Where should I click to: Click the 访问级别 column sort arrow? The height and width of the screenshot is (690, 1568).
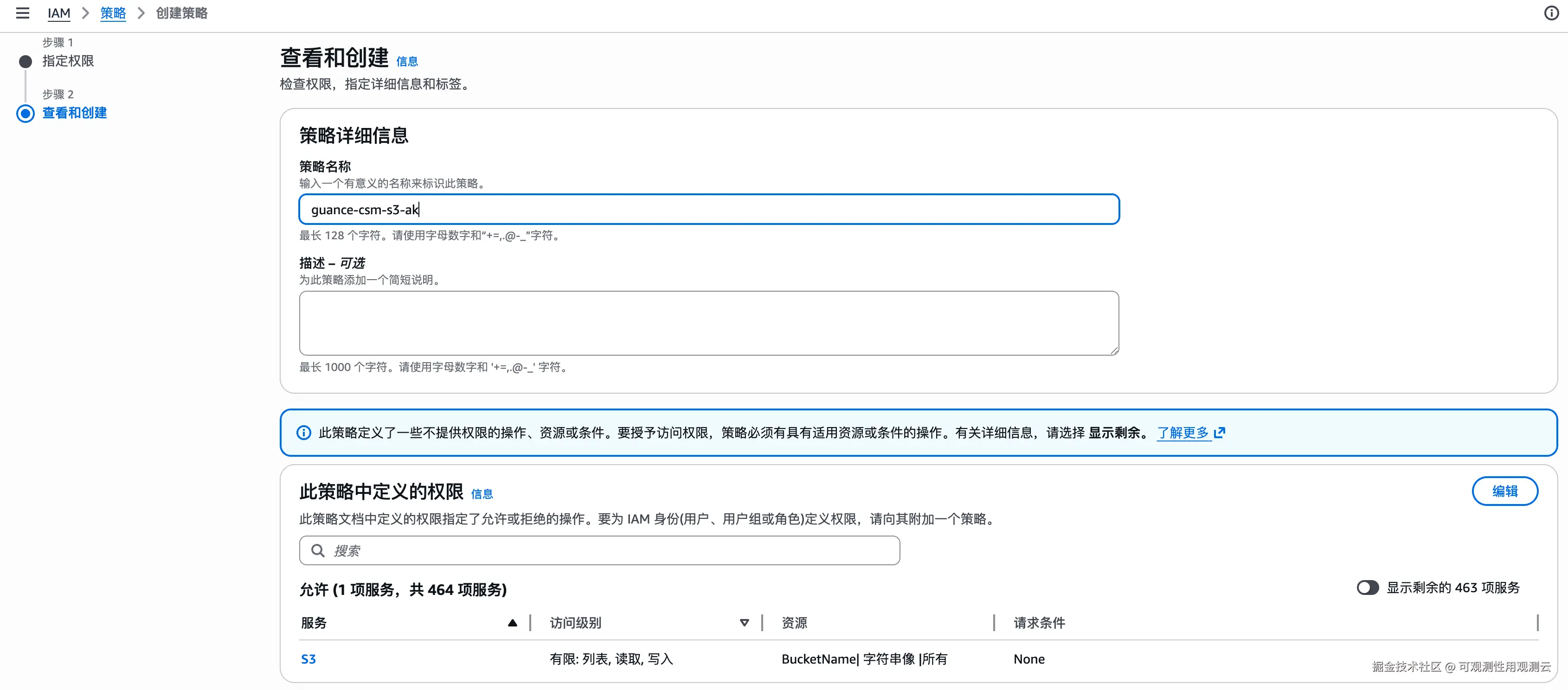tap(744, 622)
